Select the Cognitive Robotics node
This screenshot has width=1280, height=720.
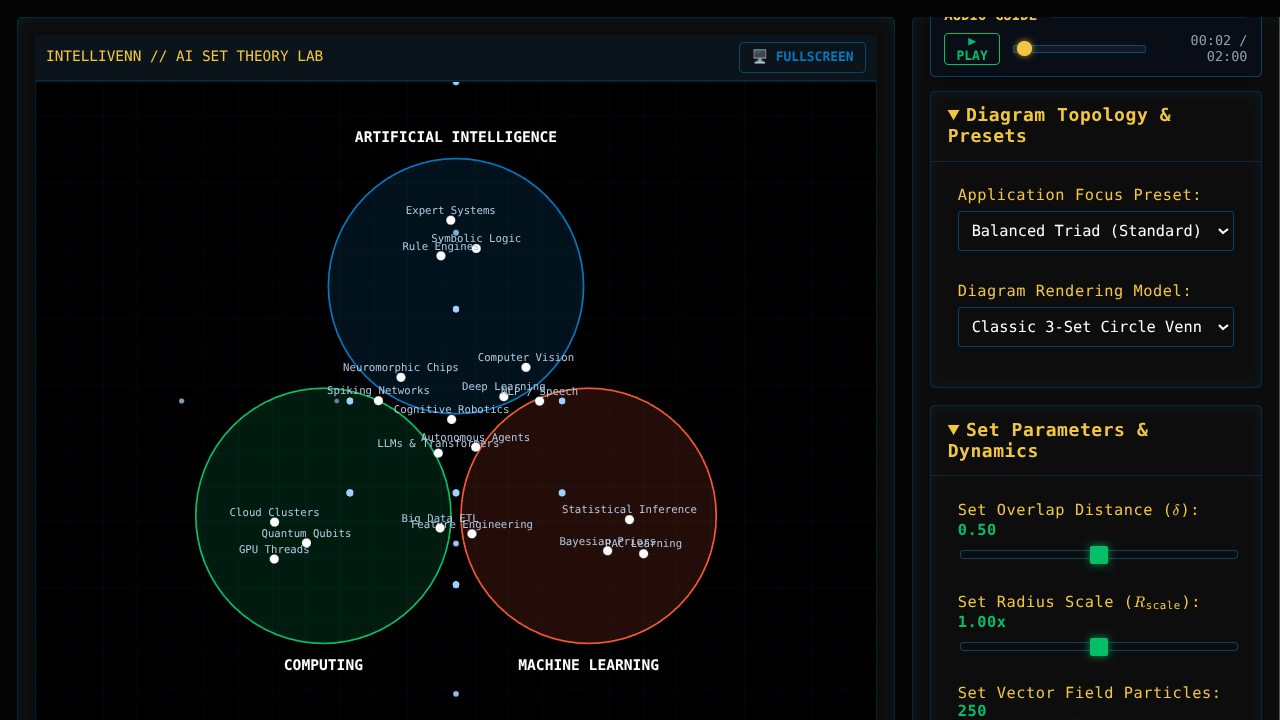click(452, 420)
